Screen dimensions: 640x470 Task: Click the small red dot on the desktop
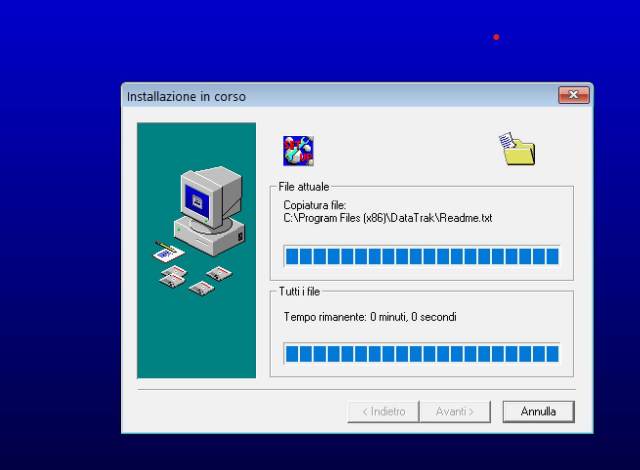tap(496, 37)
